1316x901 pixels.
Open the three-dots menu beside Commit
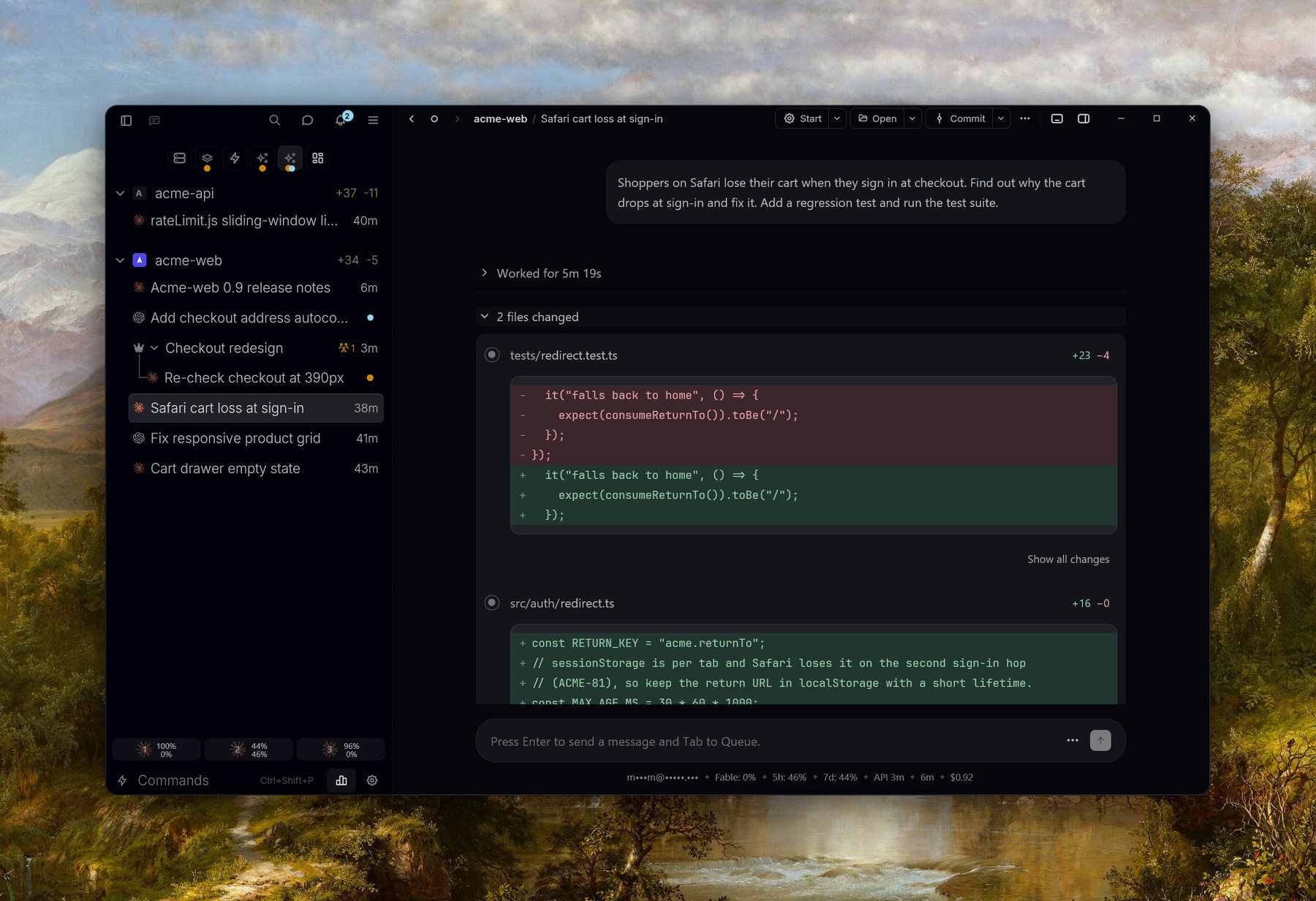(1025, 118)
